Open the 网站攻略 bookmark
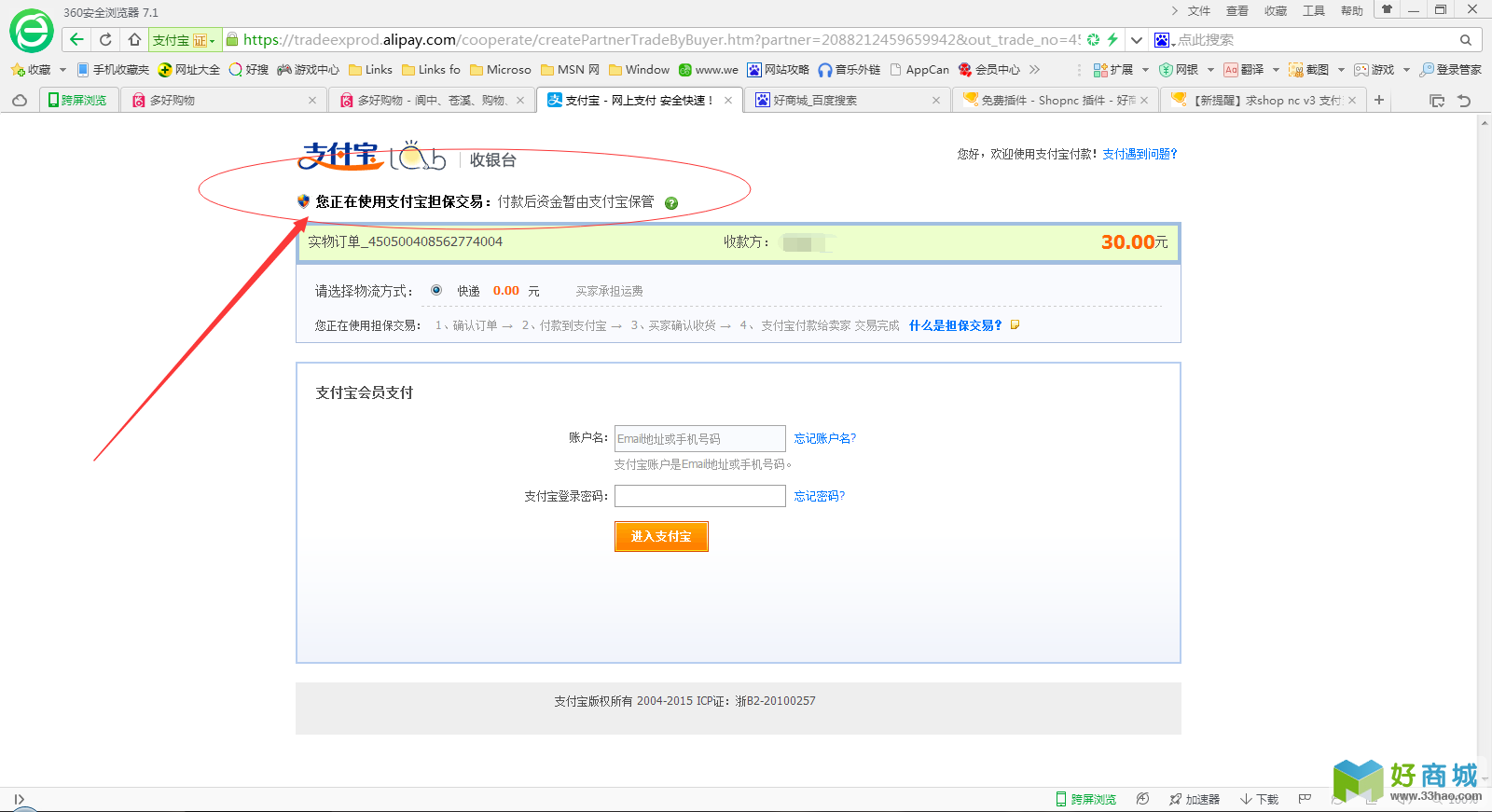 [x=779, y=70]
